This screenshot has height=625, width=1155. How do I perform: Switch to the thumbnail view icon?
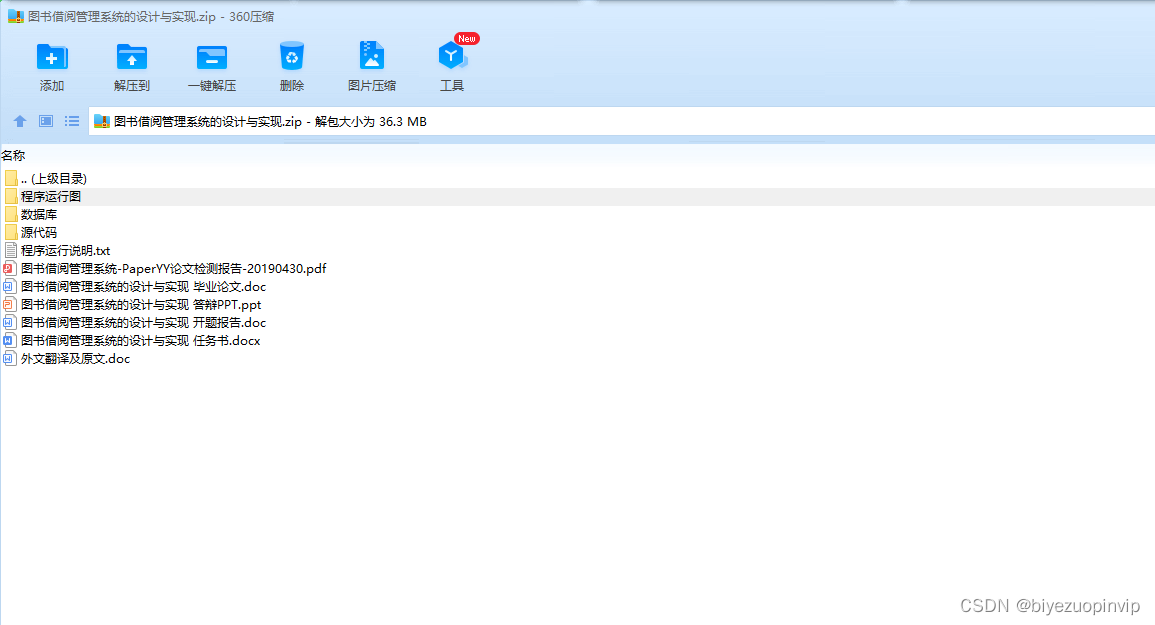point(46,121)
